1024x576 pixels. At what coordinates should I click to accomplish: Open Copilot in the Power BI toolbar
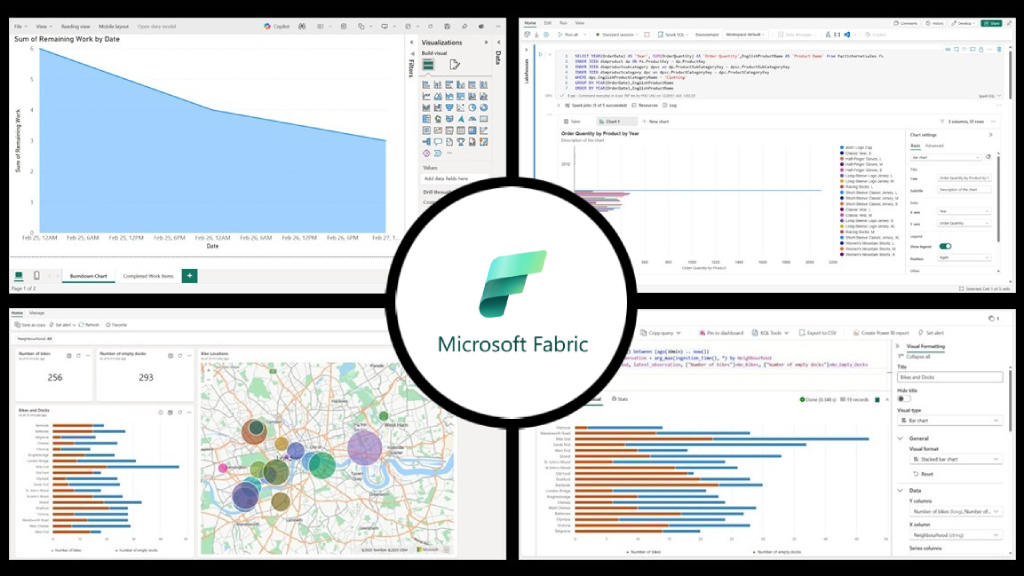276,27
